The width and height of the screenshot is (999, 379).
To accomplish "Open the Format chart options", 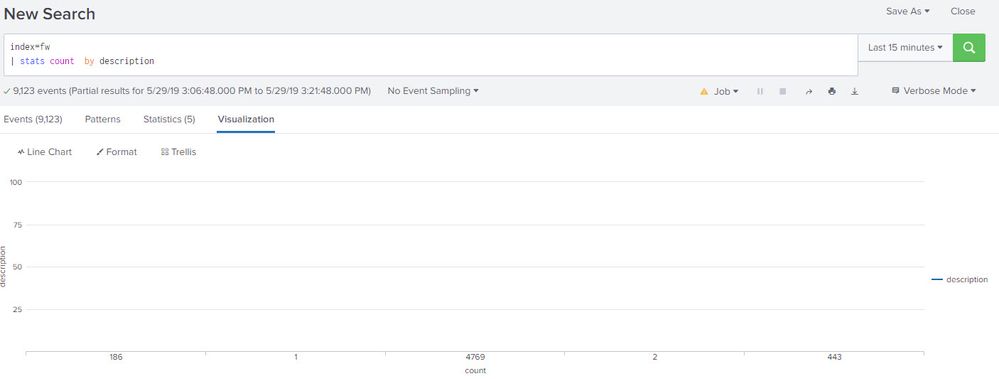I will [x=117, y=152].
